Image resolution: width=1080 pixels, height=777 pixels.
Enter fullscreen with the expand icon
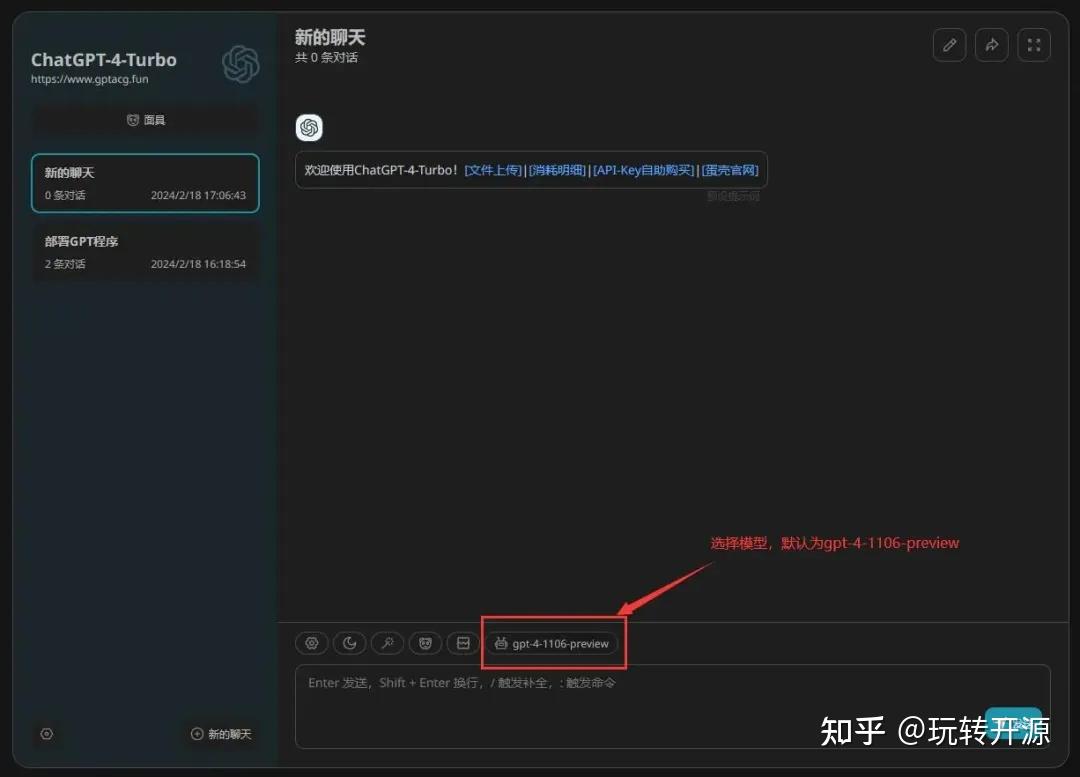click(1033, 44)
